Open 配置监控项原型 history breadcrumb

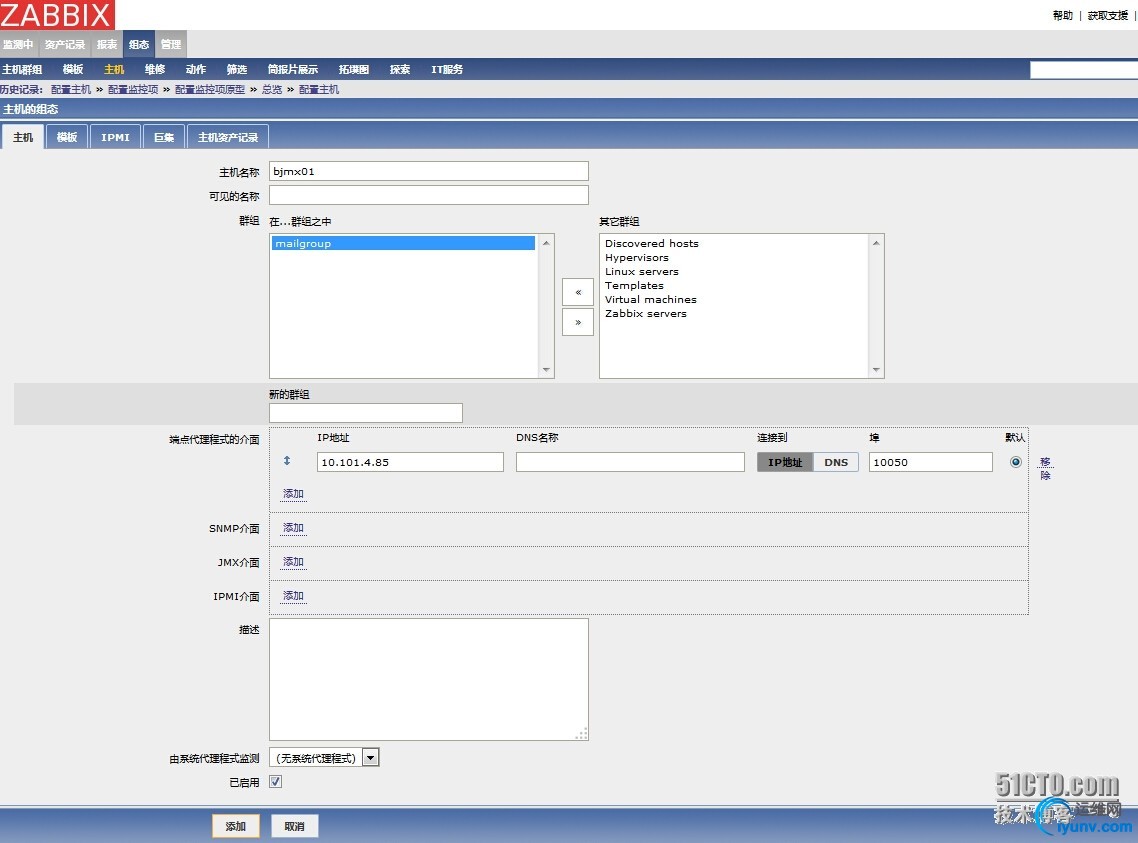210,89
